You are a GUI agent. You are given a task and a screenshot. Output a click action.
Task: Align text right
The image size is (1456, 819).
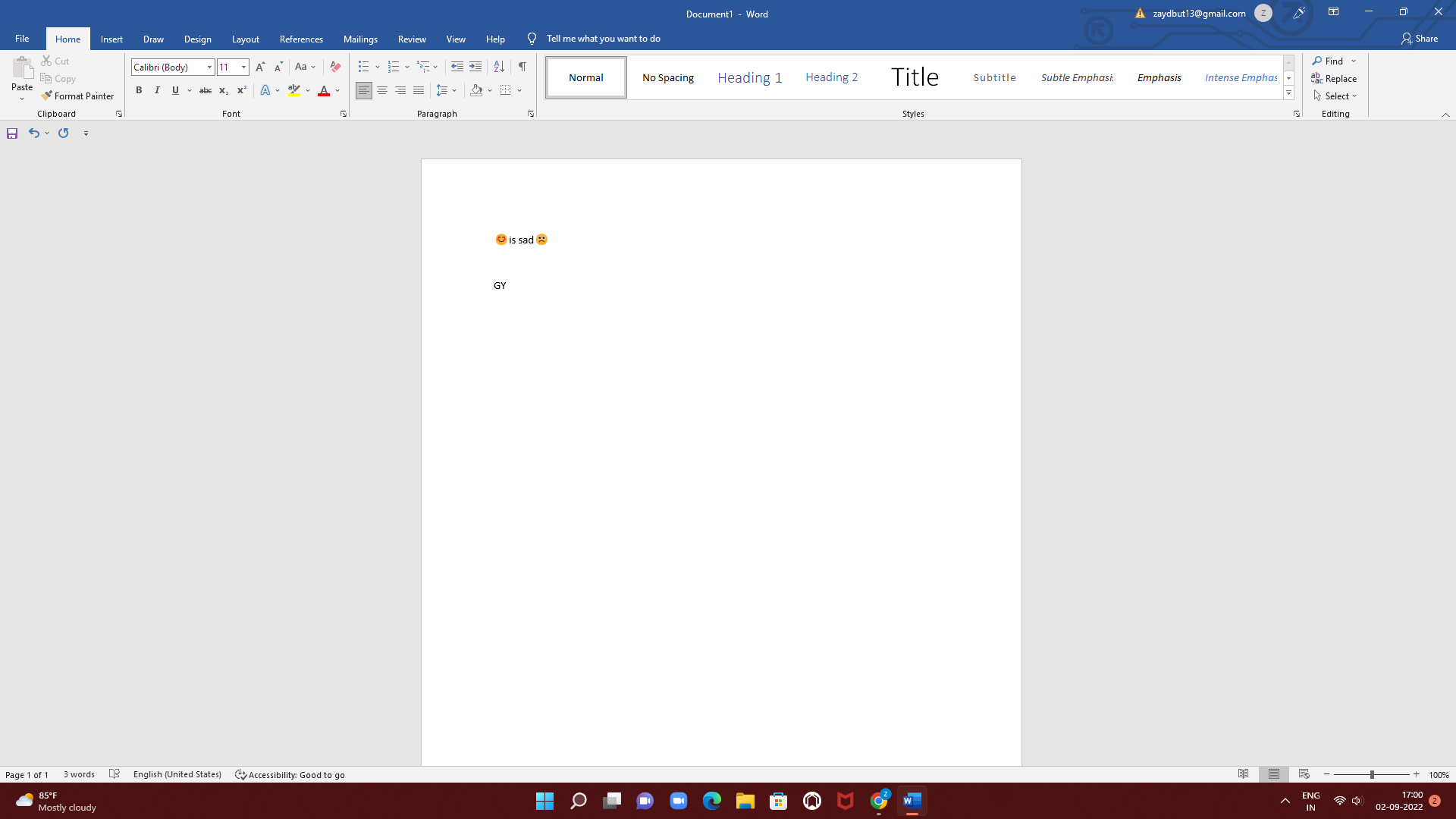pyautogui.click(x=400, y=90)
